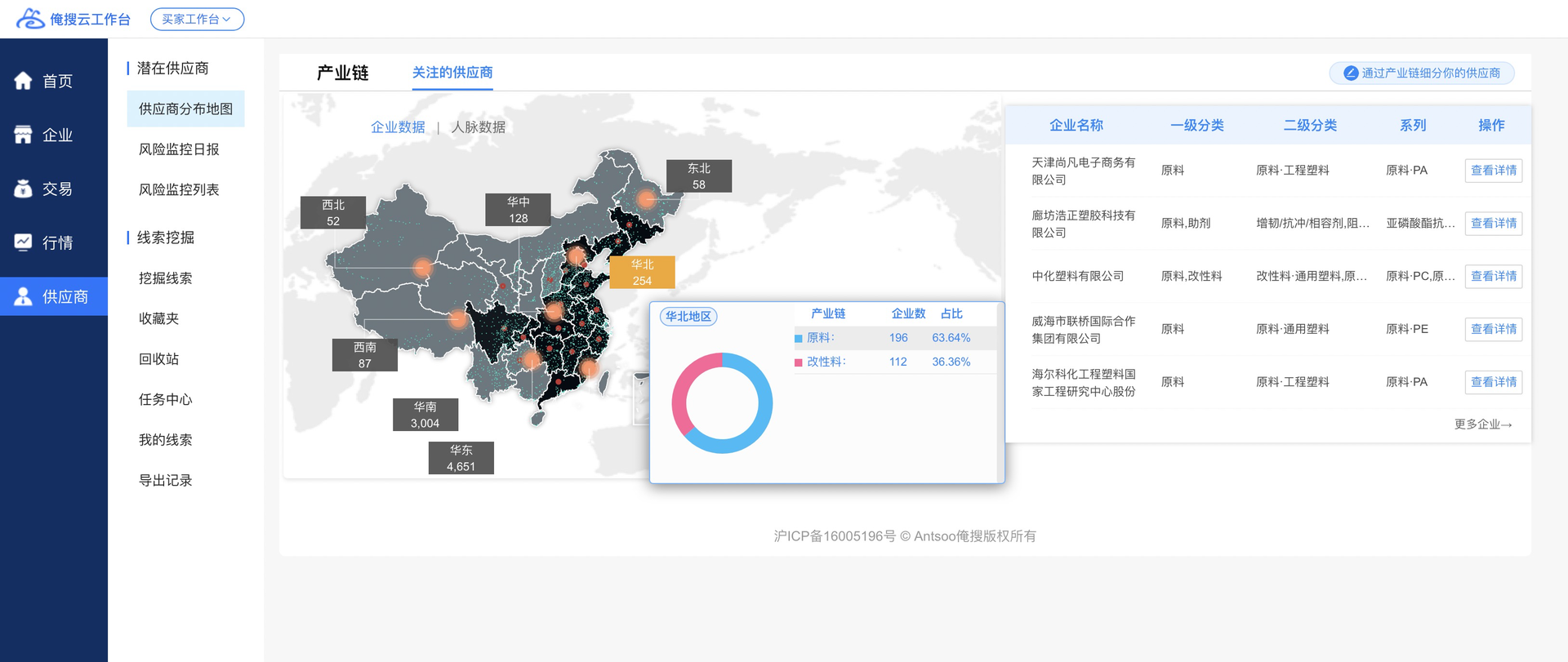The height and width of the screenshot is (662, 1568).
Task: Click the trade money bag icon
Action: (23, 189)
